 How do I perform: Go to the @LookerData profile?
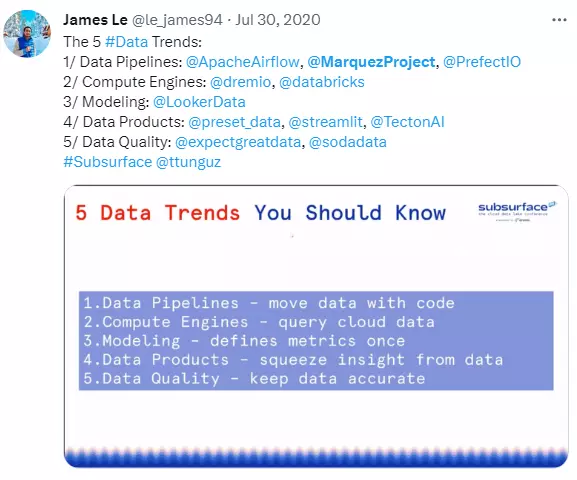point(199,102)
